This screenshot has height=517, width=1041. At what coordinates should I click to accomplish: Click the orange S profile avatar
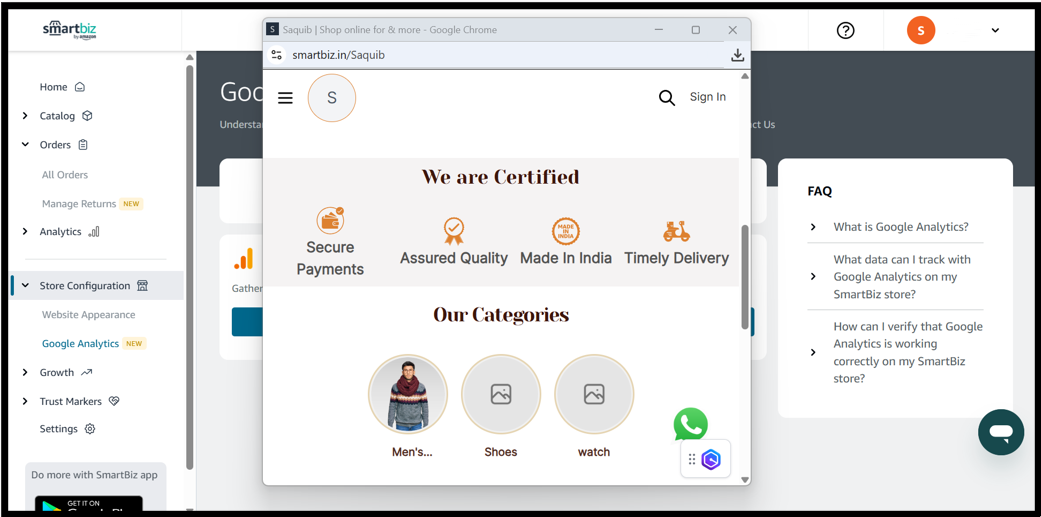(x=920, y=30)
